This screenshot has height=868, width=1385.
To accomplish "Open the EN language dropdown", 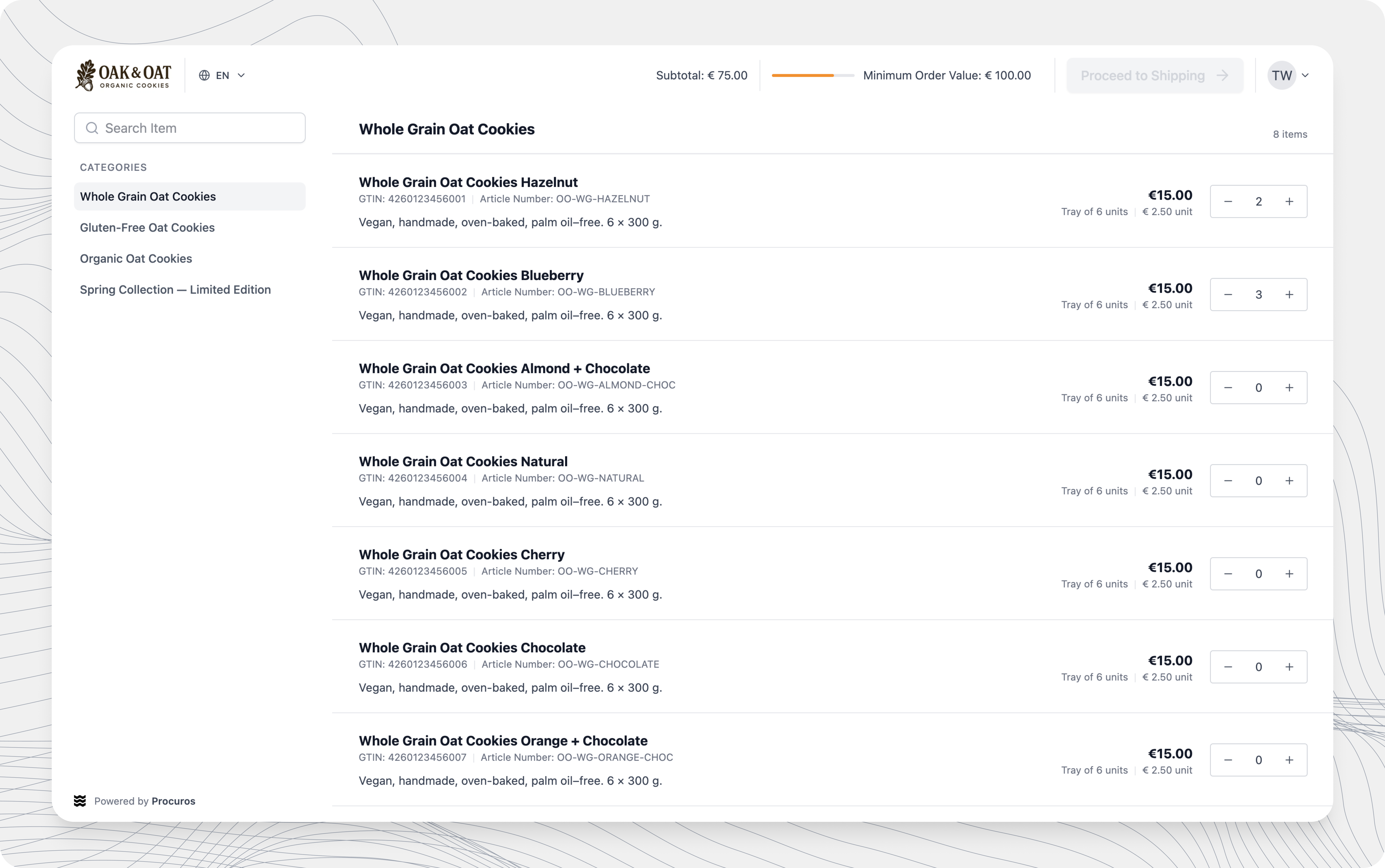I will 223,75.
